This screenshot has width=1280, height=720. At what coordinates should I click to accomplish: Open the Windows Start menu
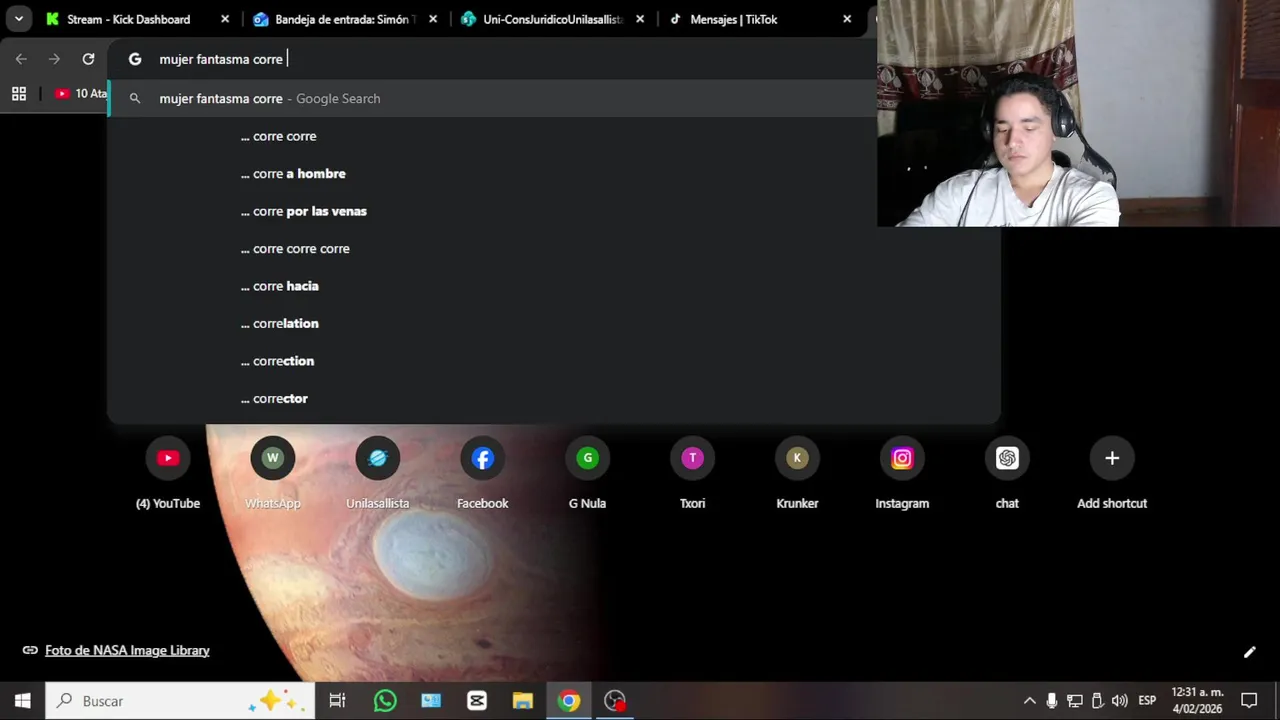coord(22,701)
